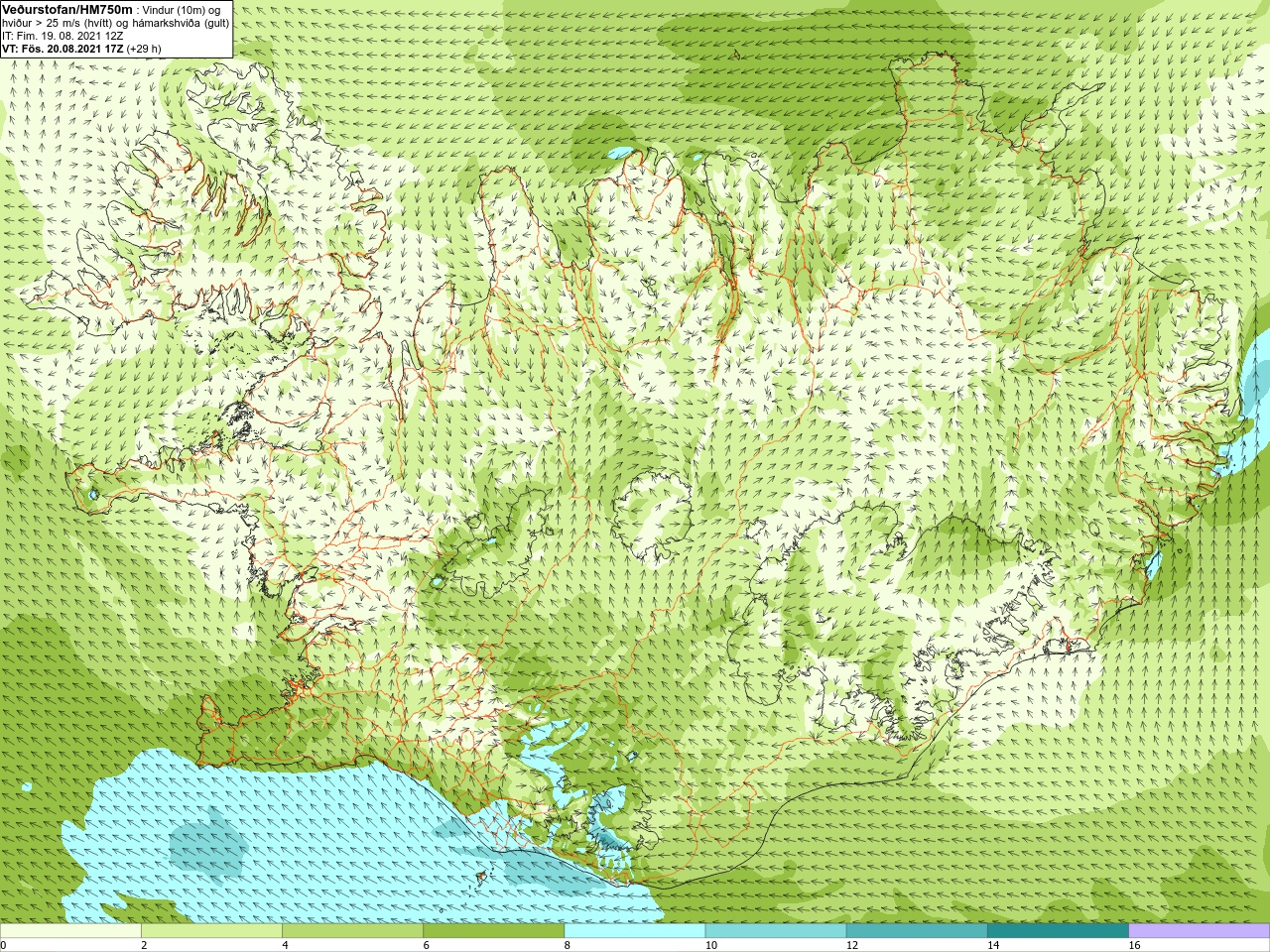
Task: Click the legend label '14'
Action: tap(993, 945)
